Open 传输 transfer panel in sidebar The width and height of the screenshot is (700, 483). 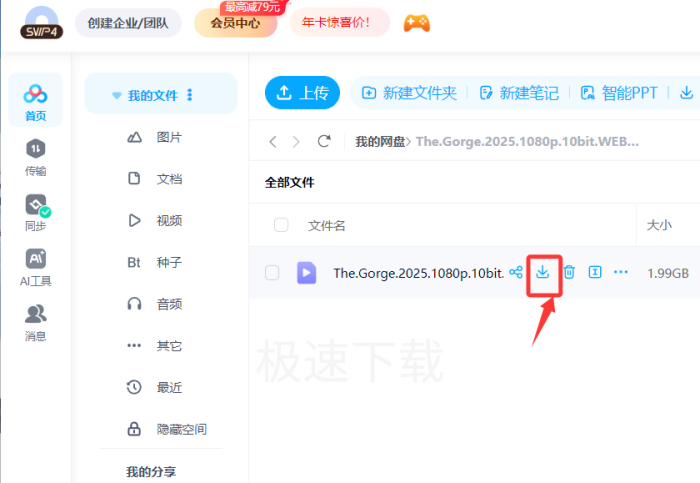tap(36, 157)
